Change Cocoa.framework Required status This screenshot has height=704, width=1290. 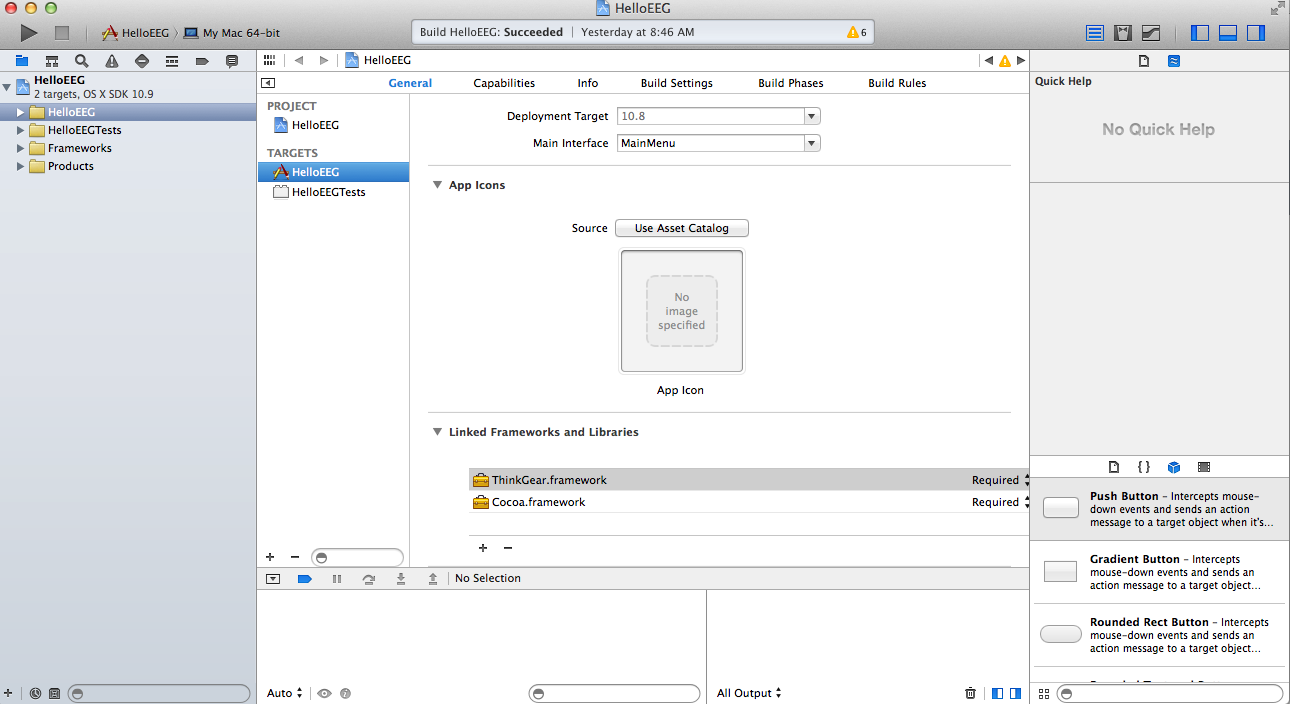coord(1000,502)
